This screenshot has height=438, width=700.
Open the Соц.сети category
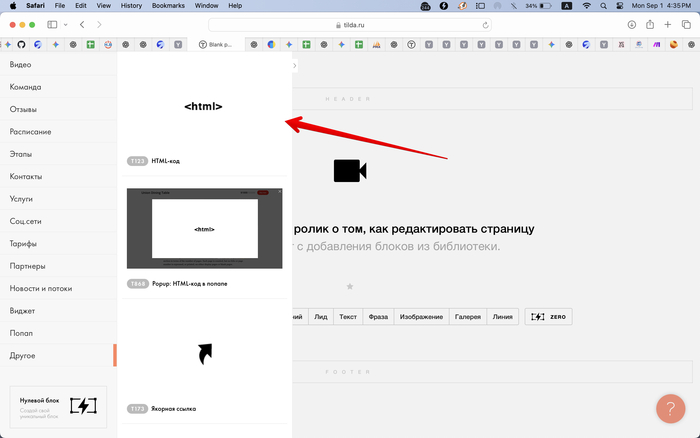pos(26,221)
